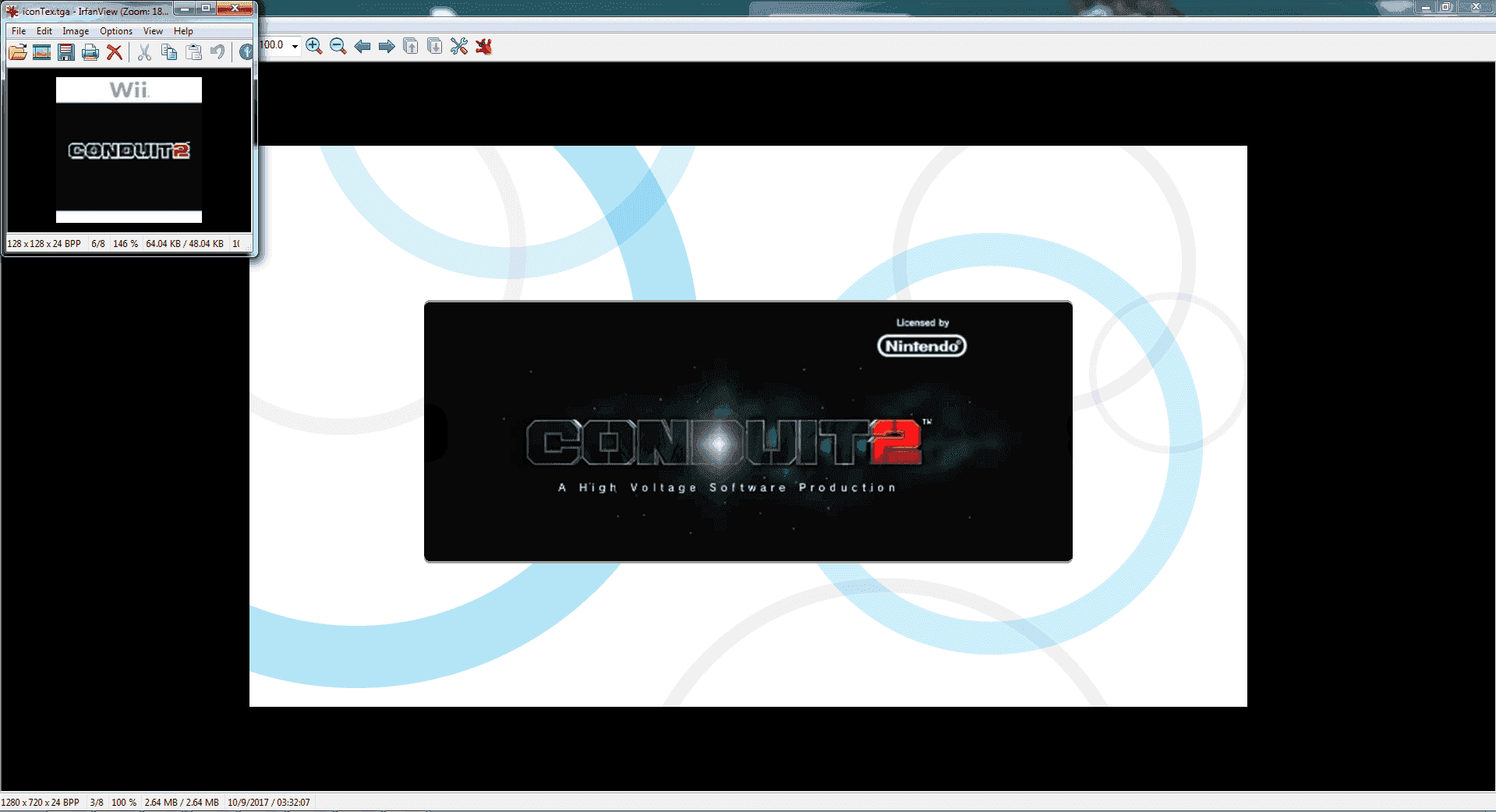
Task: Click Zoom Out magnifier in background window
Action: tap(338, 46)
